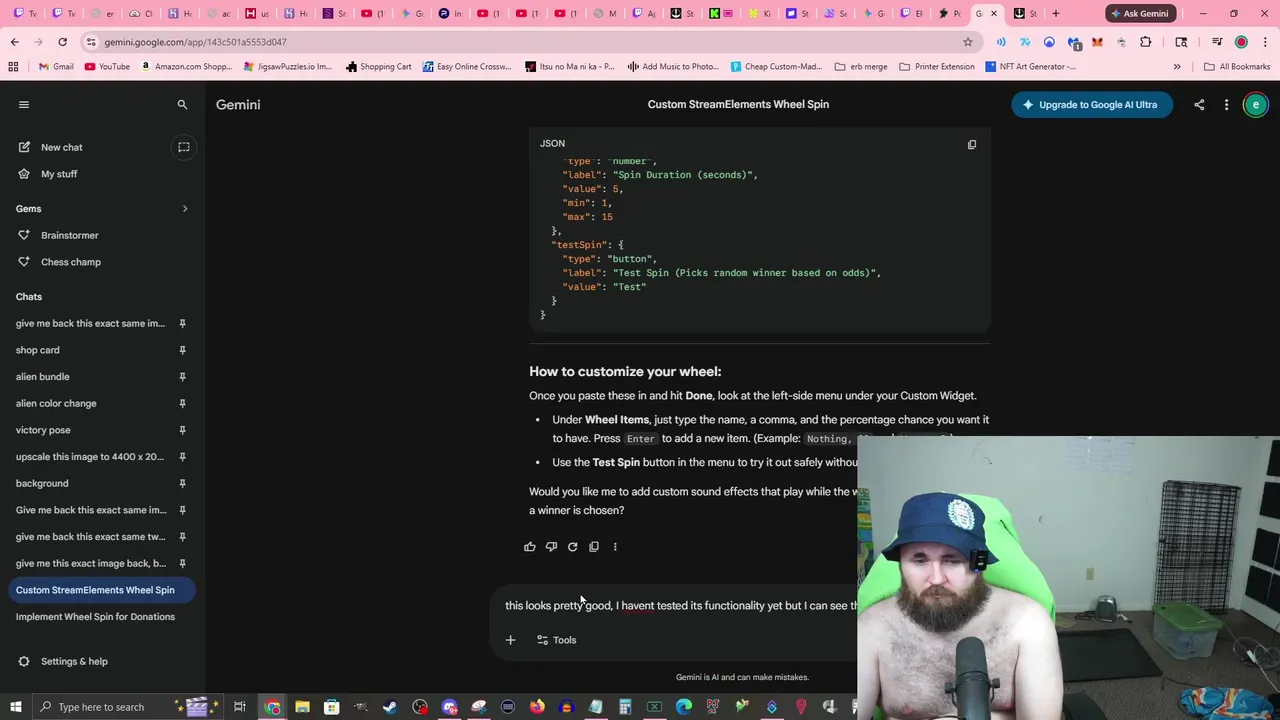Viewport: 1280px width, 720px height.
Task: Click Upgrade to Google AI Ultra button
Action: [x=1091, y=104]
